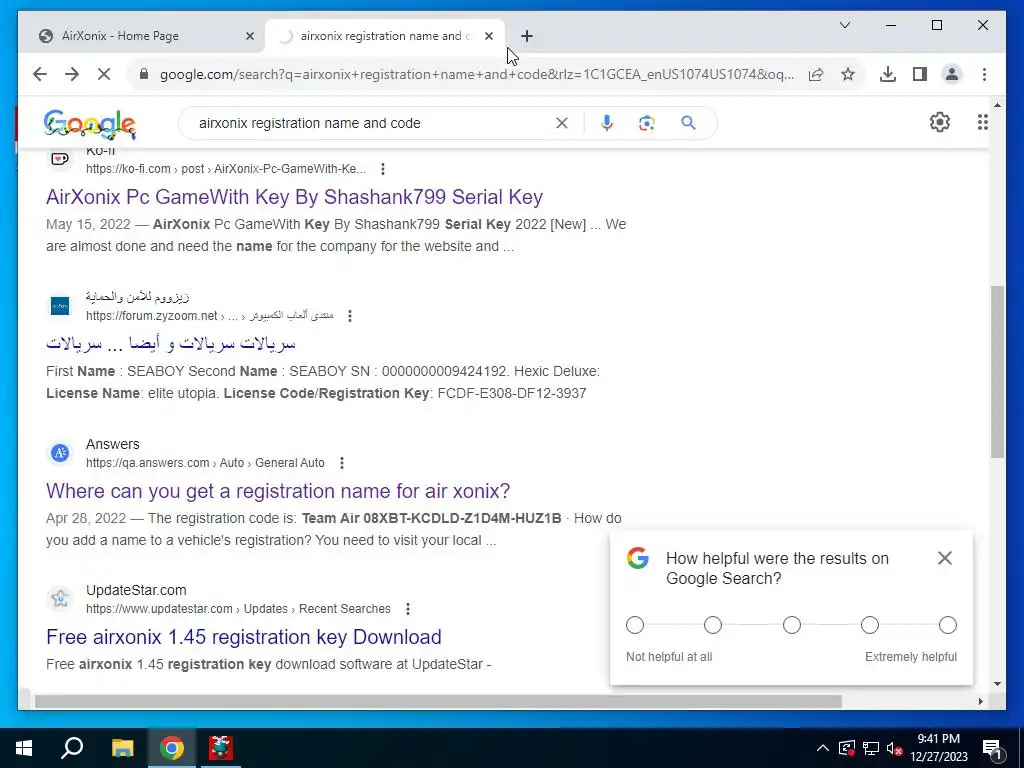
Task: Select the airxonix registration search tab
Action: point(384,36)
